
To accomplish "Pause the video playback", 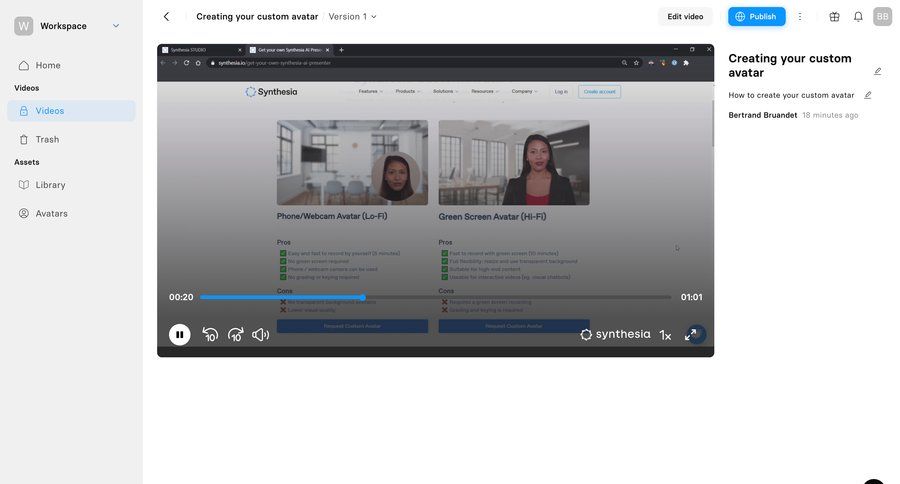I will click(180, 335).
